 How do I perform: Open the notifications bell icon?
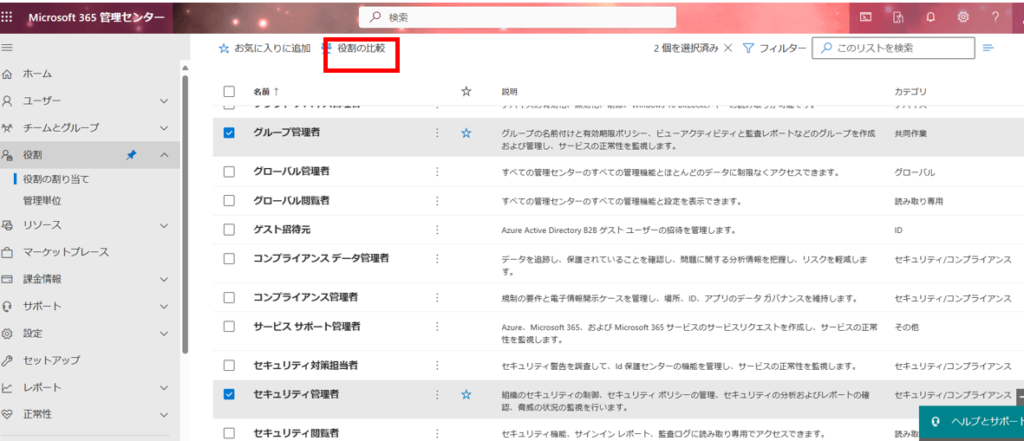[931, 17]
